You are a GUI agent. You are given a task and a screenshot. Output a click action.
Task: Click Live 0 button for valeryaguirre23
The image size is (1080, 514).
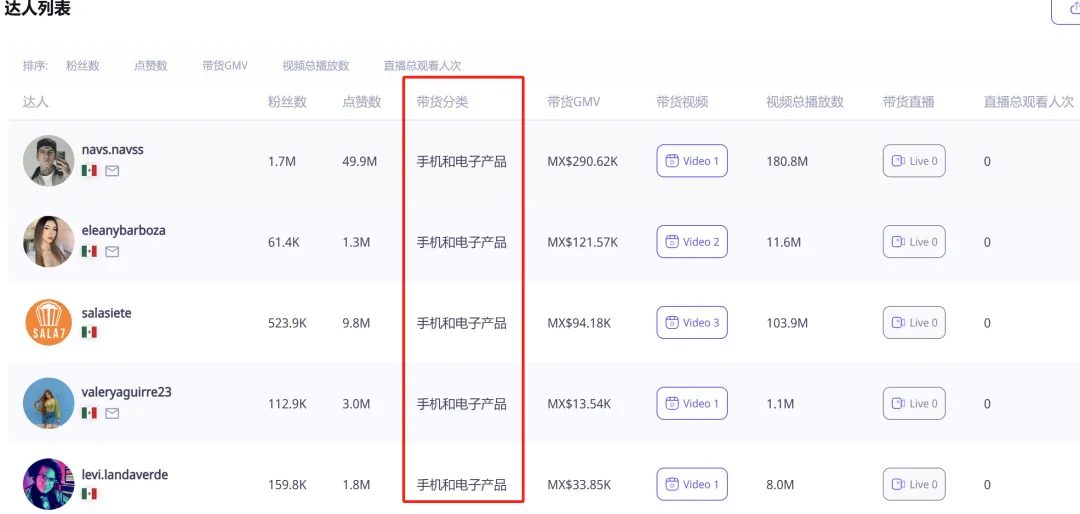point(914,404)
